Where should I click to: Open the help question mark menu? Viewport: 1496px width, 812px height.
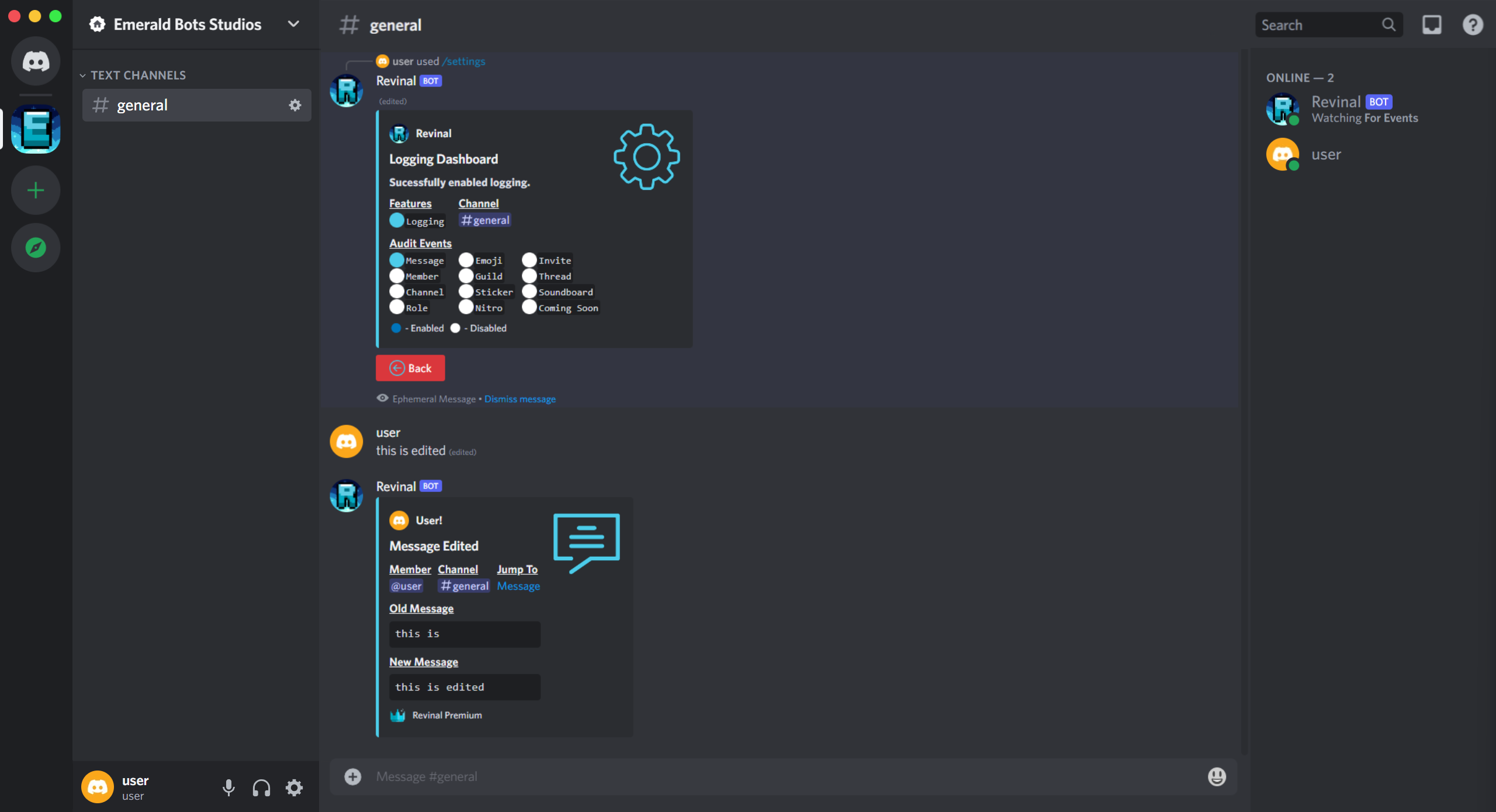pos(1473,25)
